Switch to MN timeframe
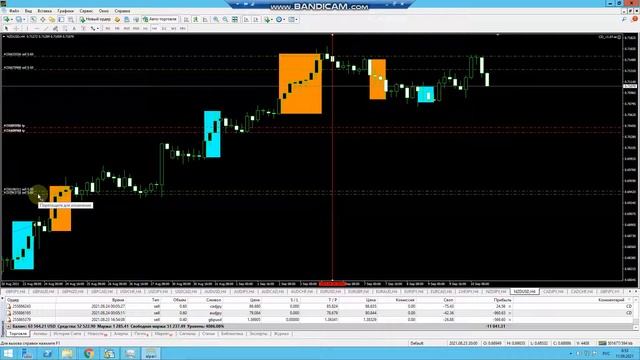 pyautogui.click(x=182, y=28)
